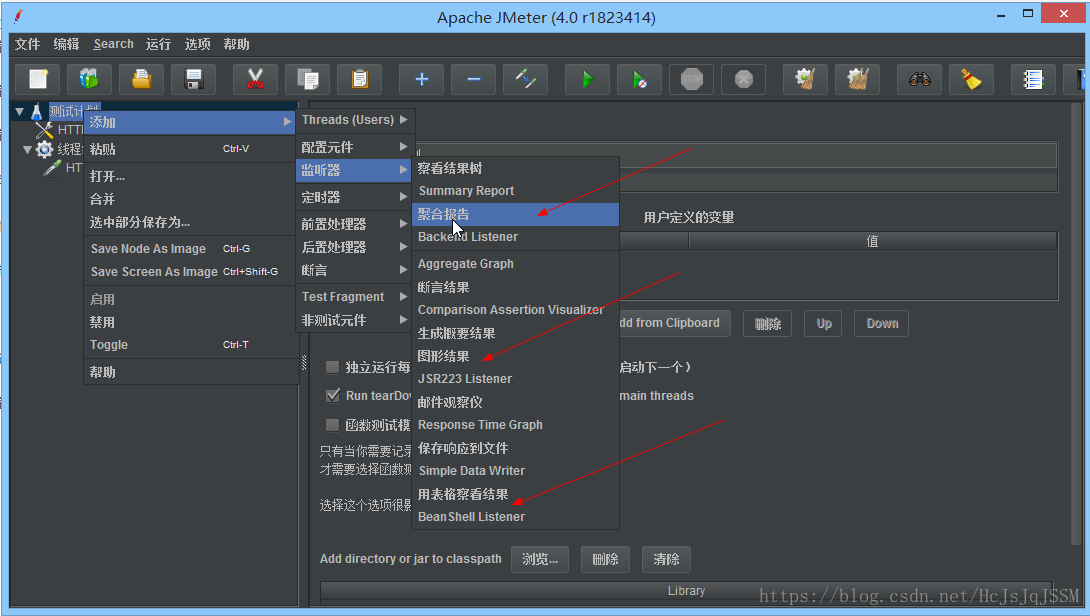Expand the Threads (Users) submenu

[x=355, y=120]
